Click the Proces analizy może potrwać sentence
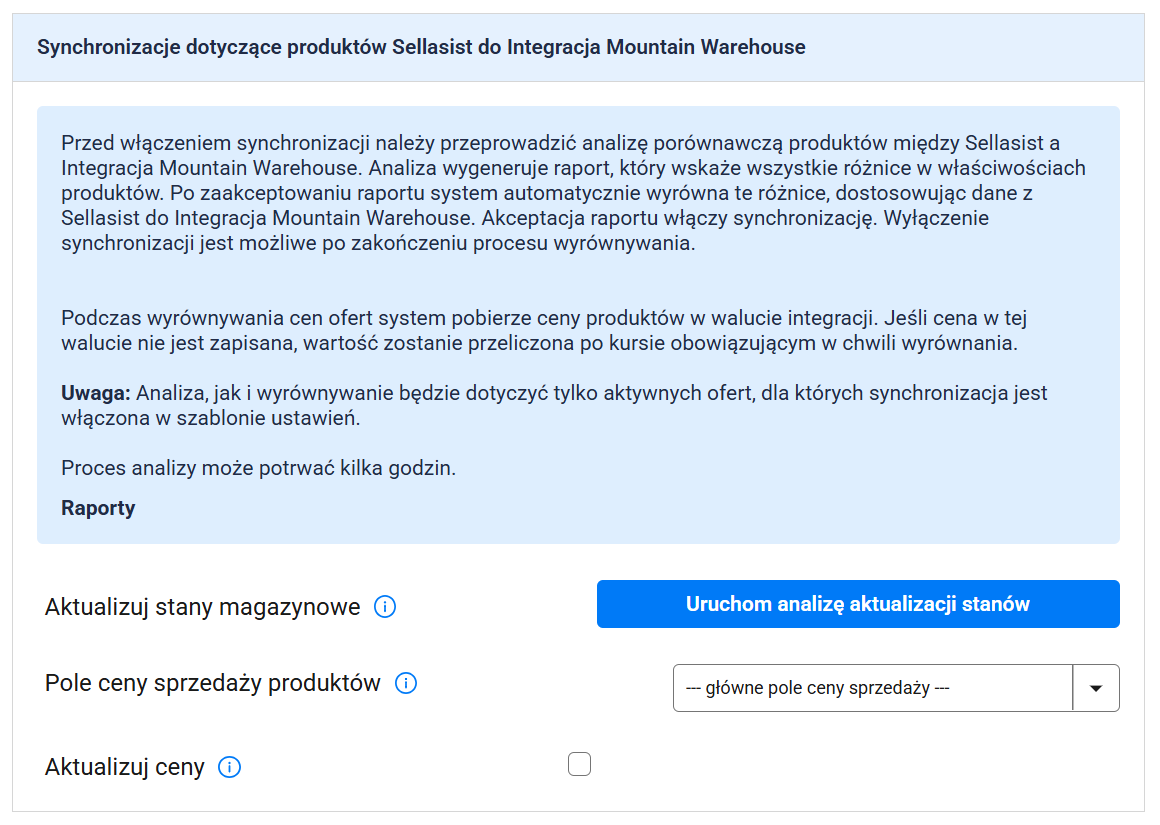Viewport: 1160px width, 825px height. [258, 468]
